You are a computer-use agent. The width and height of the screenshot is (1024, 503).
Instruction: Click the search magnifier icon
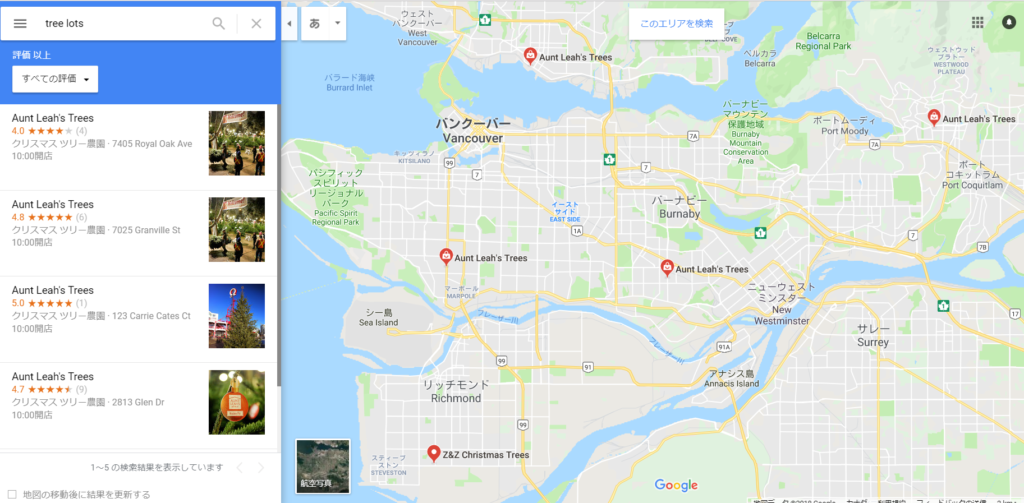[x=219, y=24]
